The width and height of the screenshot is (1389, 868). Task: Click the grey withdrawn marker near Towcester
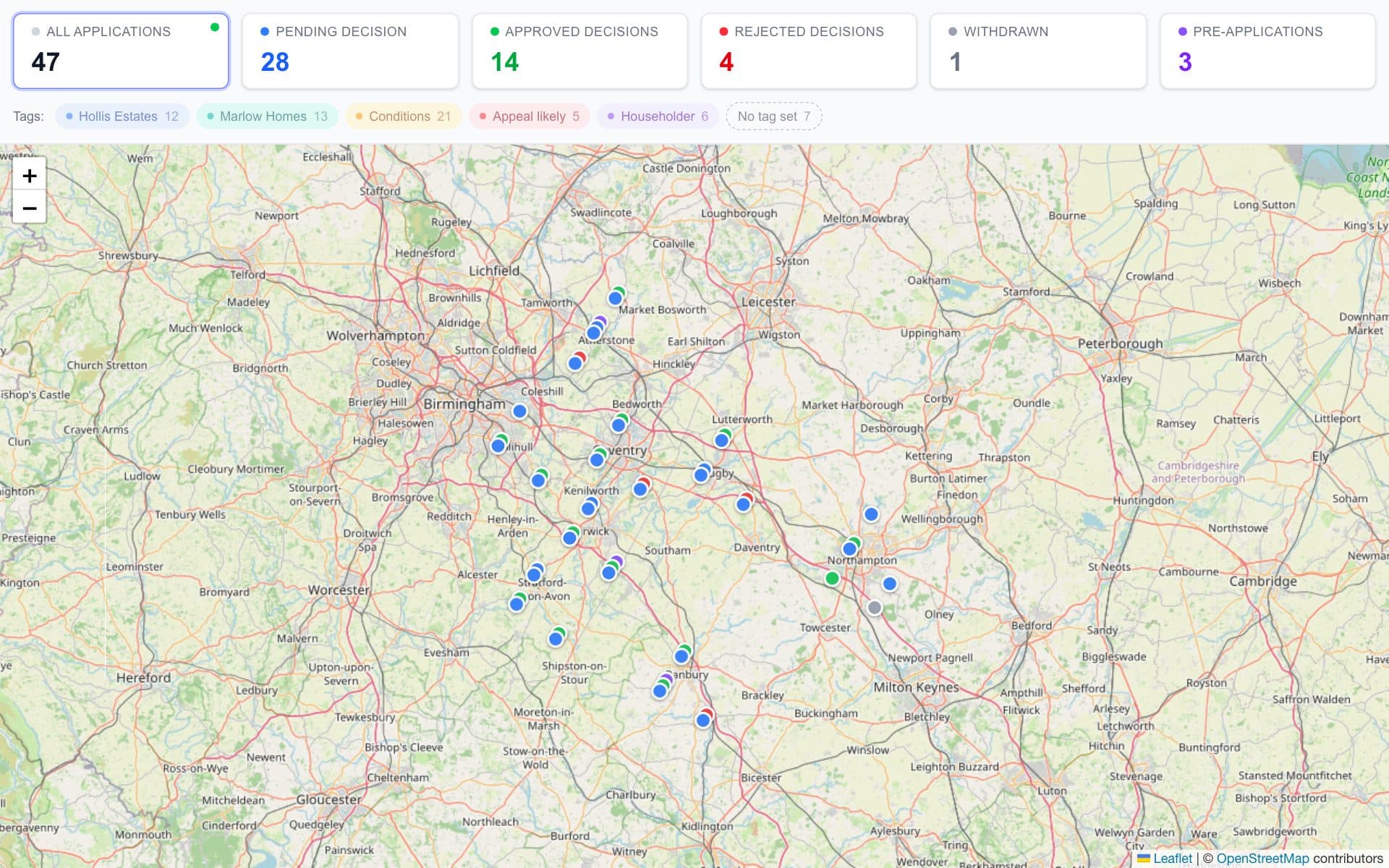click(875, 608)
